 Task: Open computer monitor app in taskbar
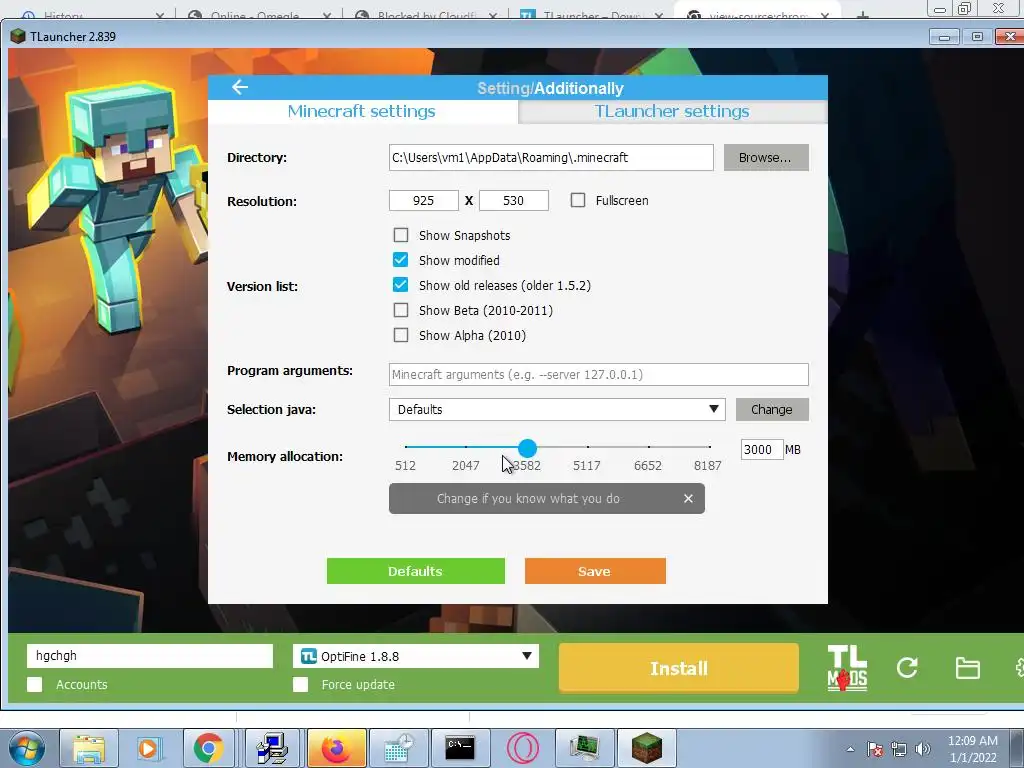click(x=584, y=748)
